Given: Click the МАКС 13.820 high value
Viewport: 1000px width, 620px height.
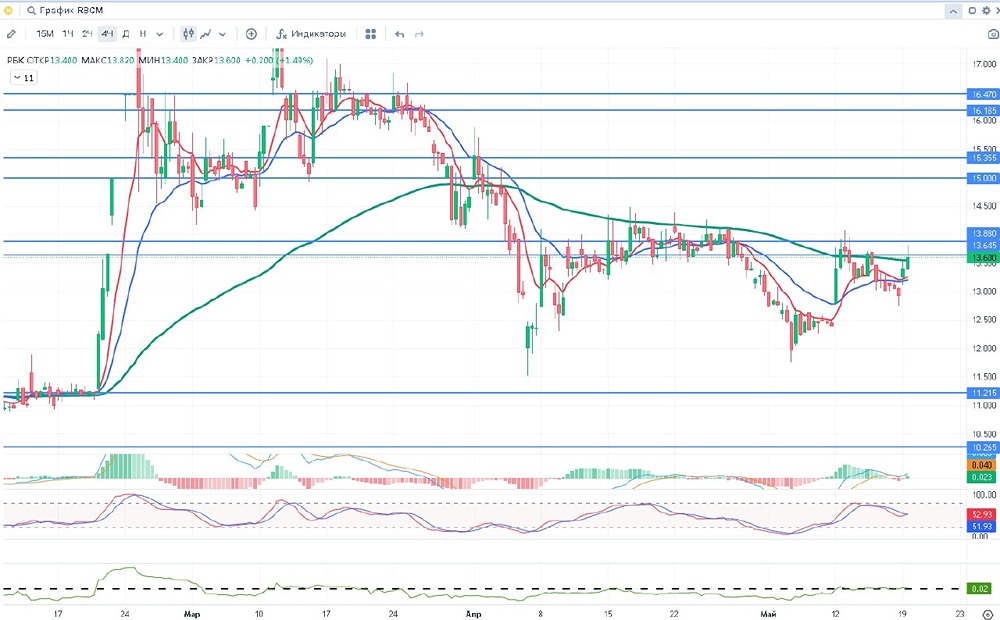Looking at the screenshot, I should 107,60.
